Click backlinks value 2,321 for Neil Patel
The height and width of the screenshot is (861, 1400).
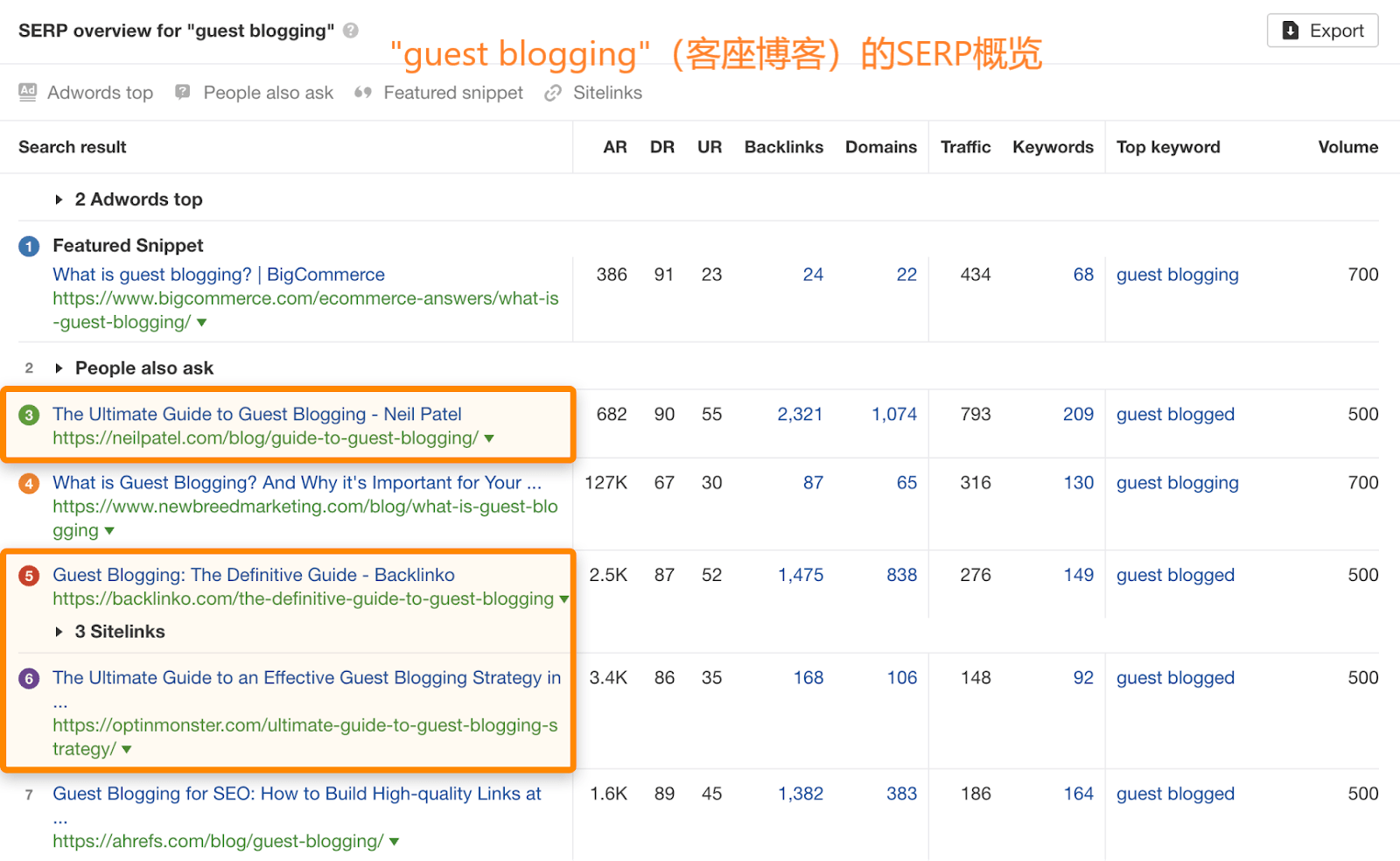[801, 414]
